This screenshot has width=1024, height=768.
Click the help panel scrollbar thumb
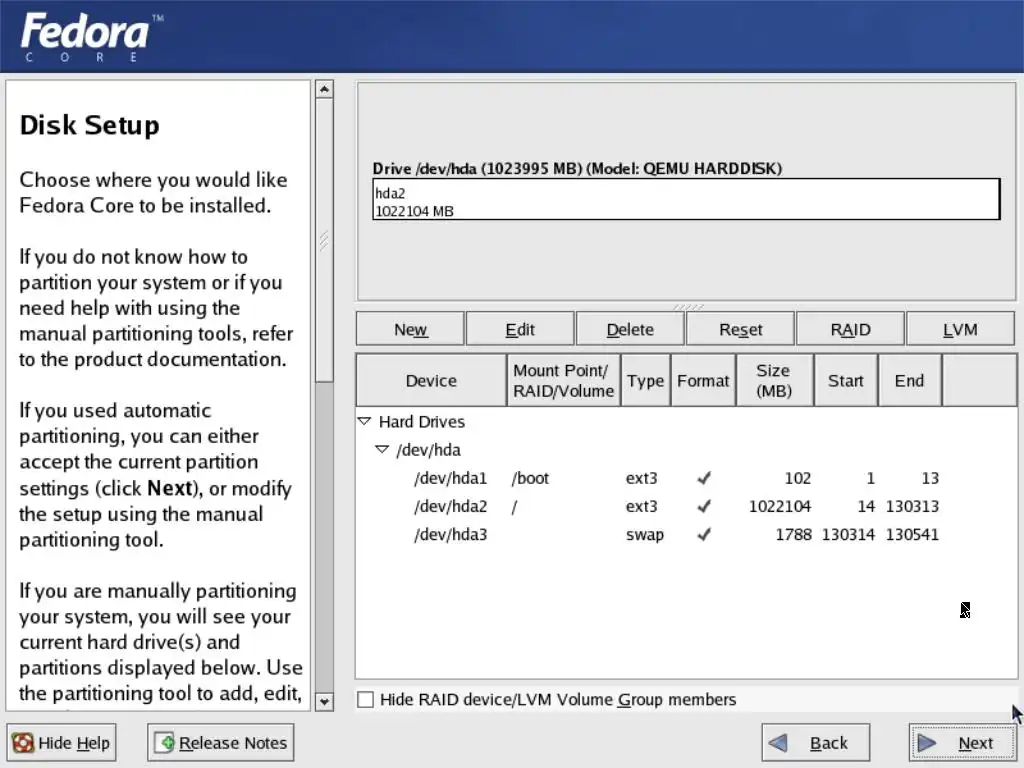click(x=324, y=240)
